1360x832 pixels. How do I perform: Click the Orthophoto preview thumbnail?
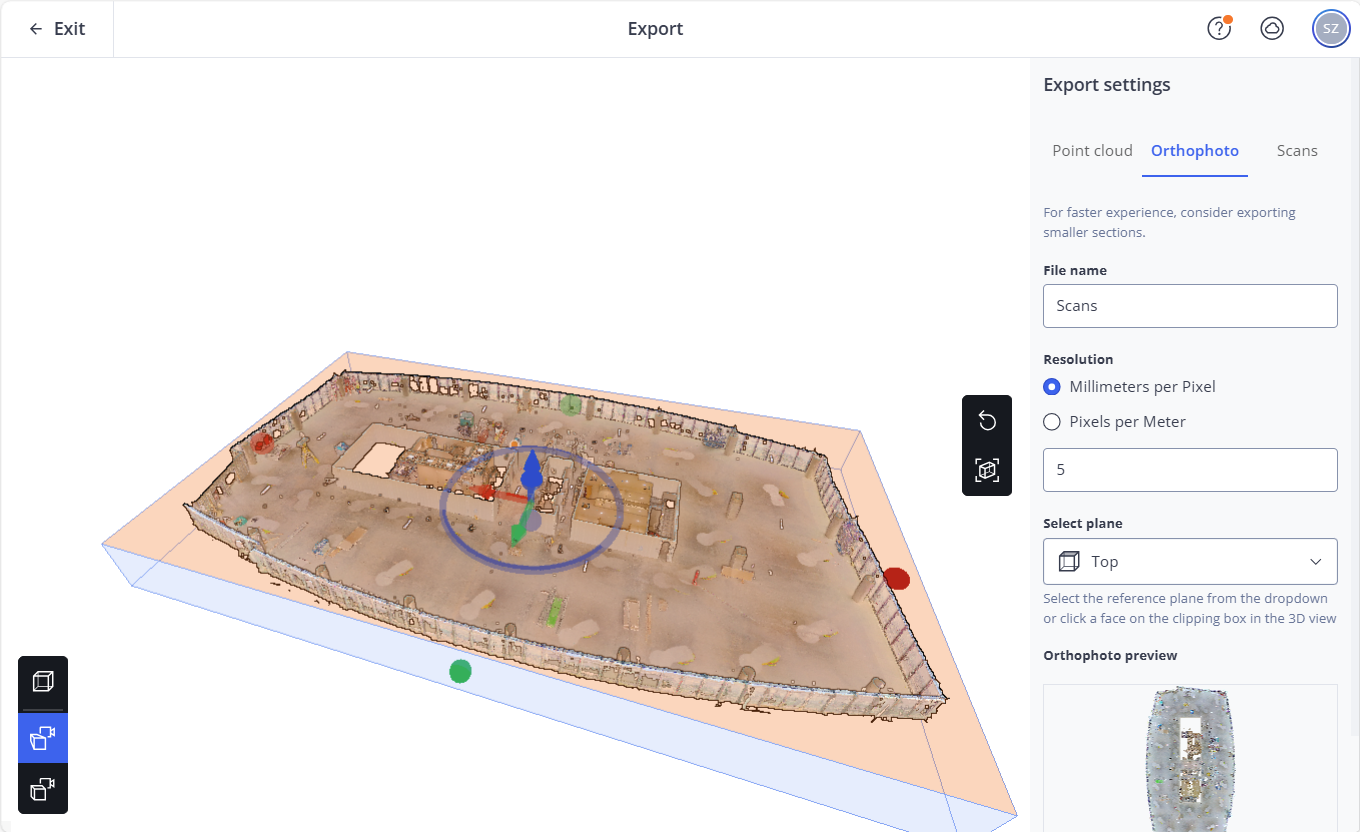coord(1189,758)
